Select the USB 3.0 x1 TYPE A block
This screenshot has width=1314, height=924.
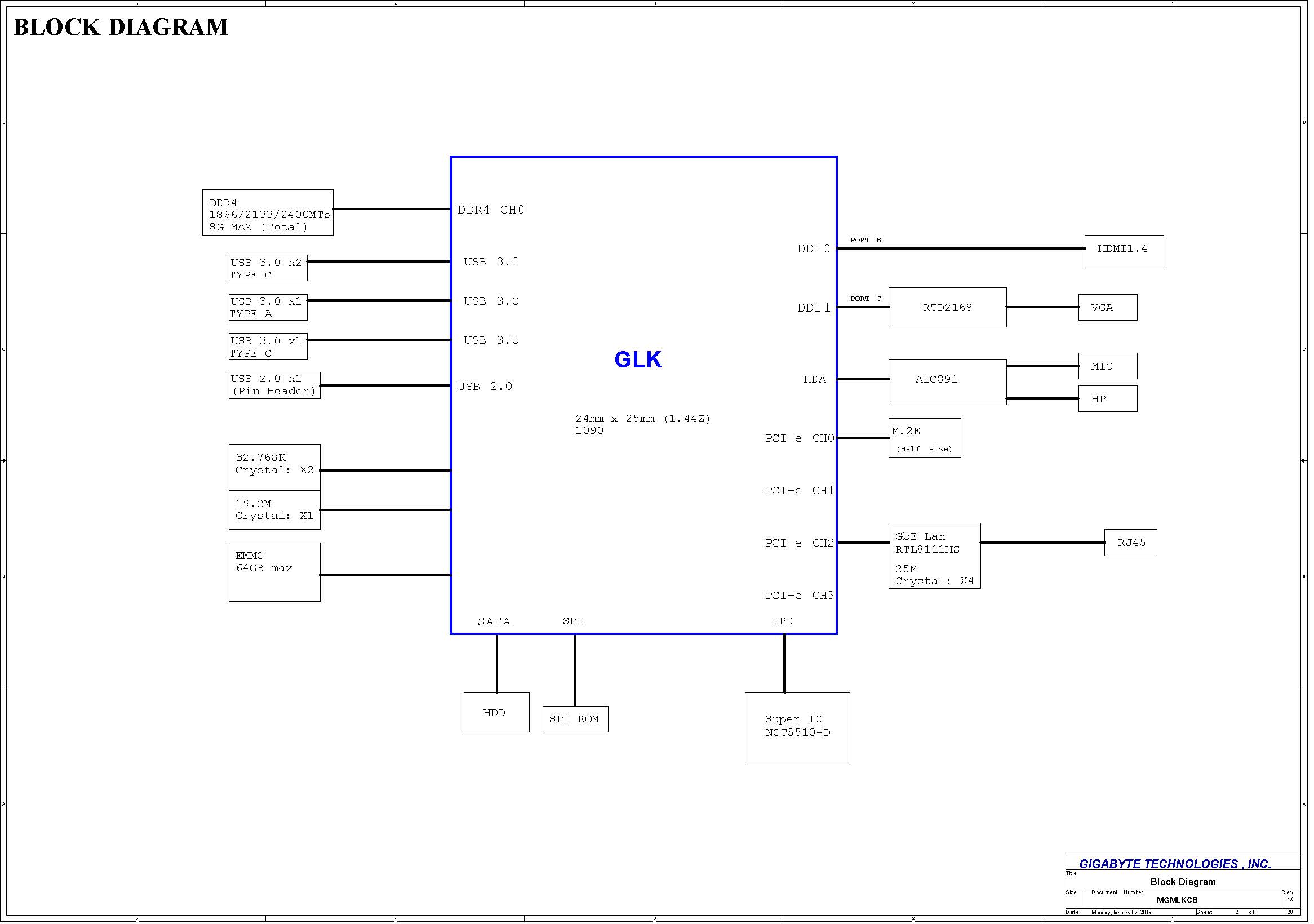point(269,308)
